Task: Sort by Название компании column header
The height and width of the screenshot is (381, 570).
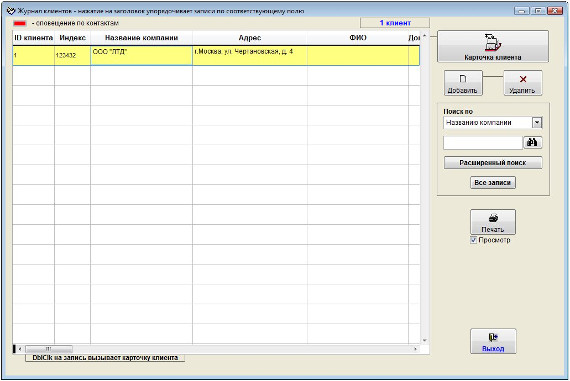Action: coord(141,38)
